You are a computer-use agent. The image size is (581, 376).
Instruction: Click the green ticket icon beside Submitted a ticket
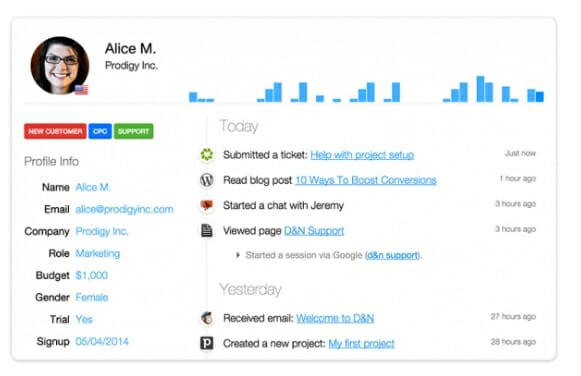pos(207,154)
